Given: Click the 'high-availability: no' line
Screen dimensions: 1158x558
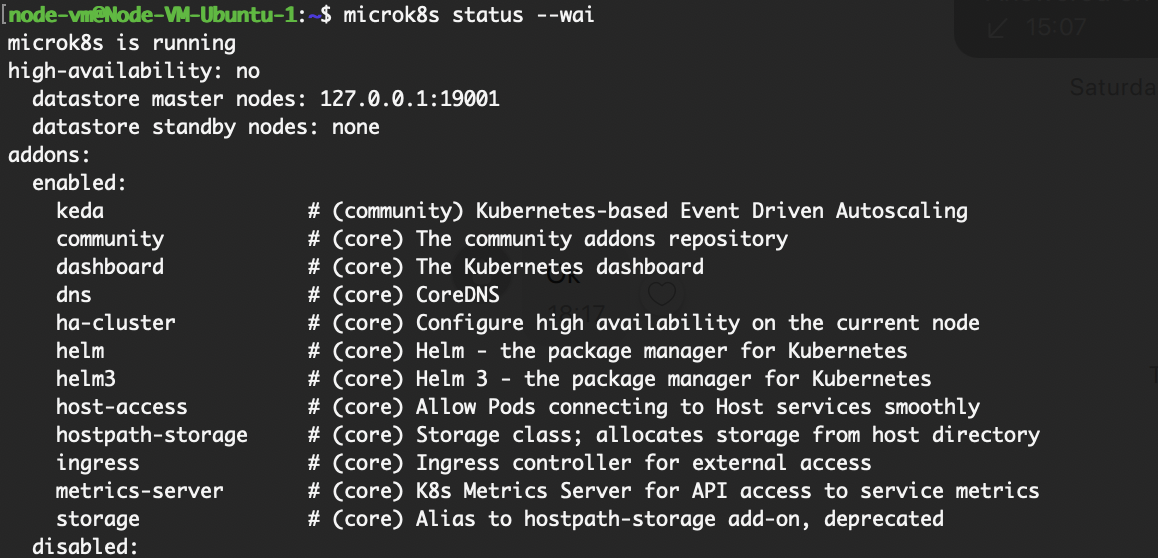Looking at the screenshot, I should coord(134,71).
